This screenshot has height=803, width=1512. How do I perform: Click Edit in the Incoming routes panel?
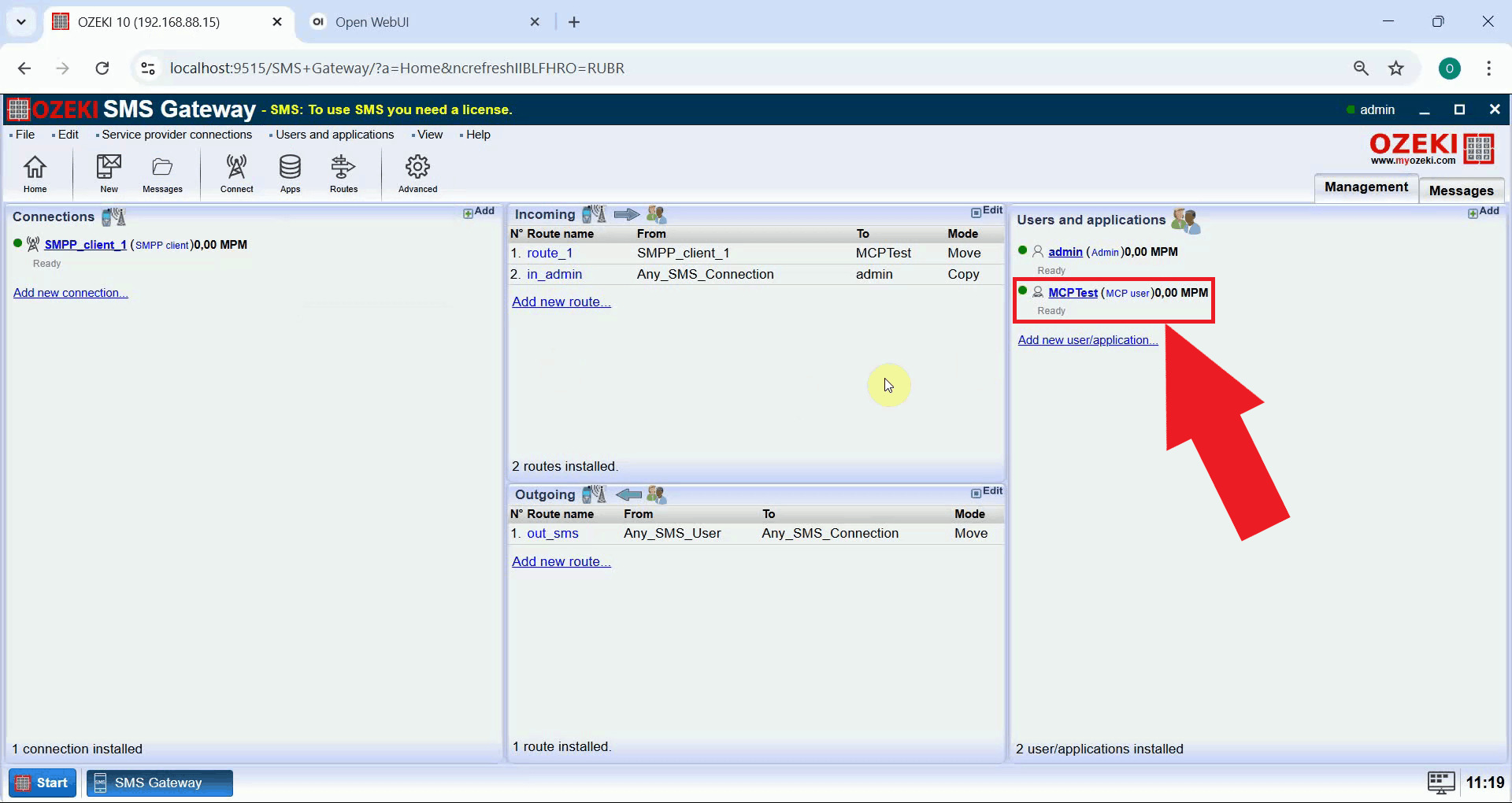[x=987, y=211]
